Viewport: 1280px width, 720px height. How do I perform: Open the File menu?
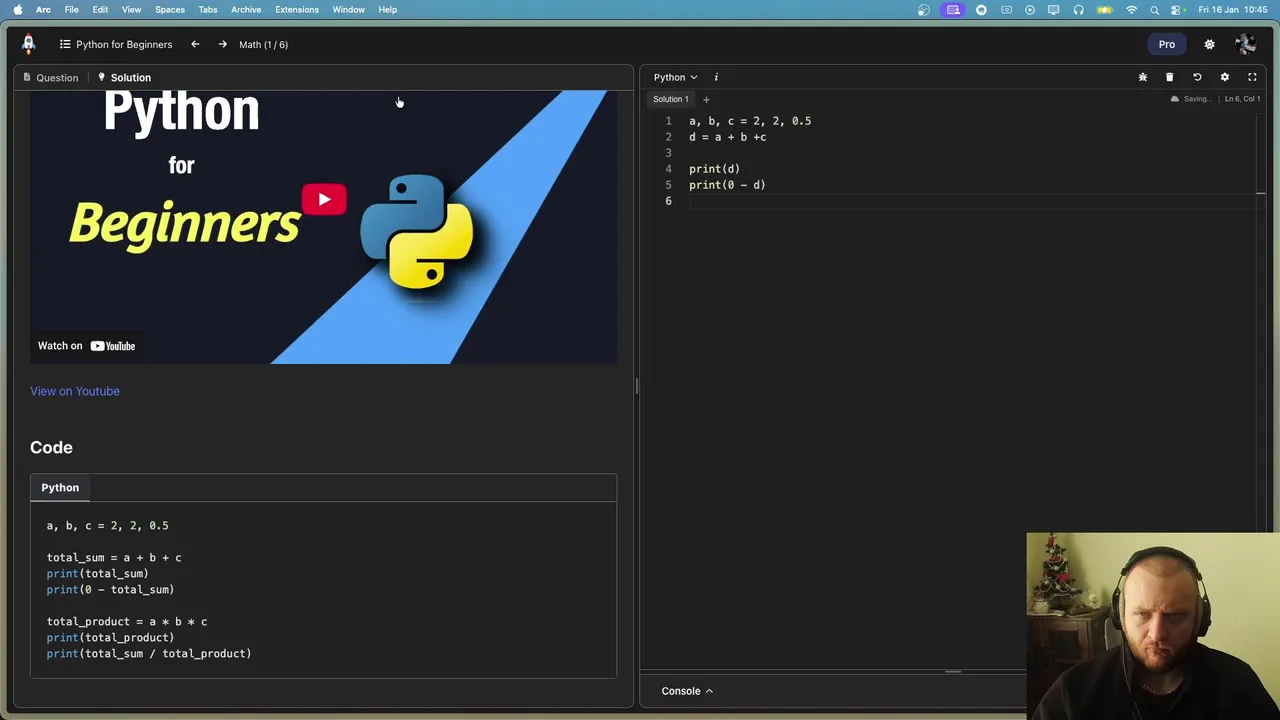coord(72,10)
